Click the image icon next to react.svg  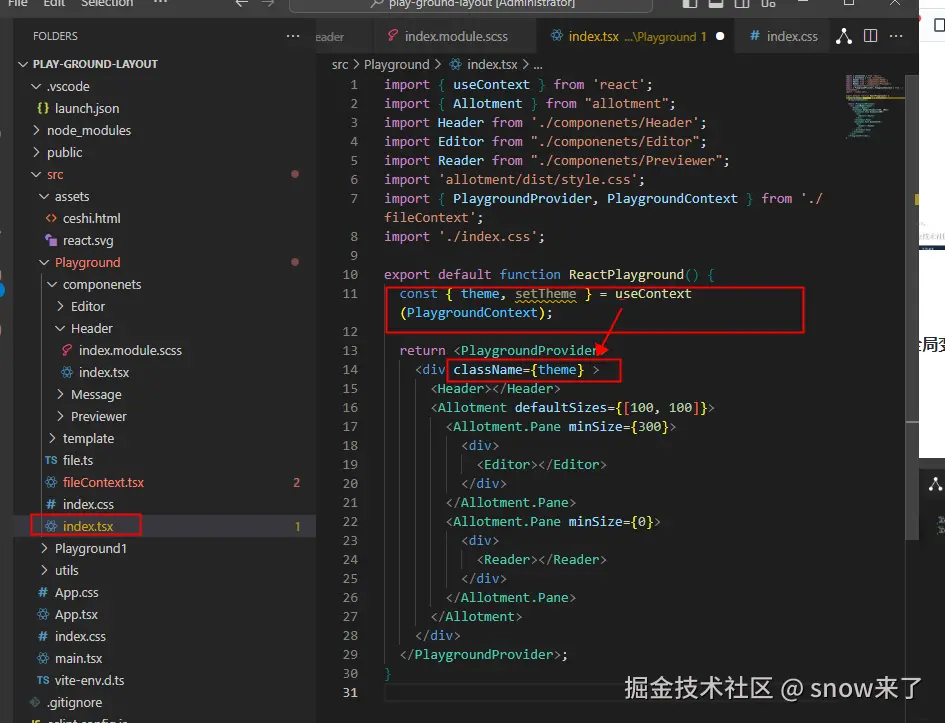click(x=51, y=240)
